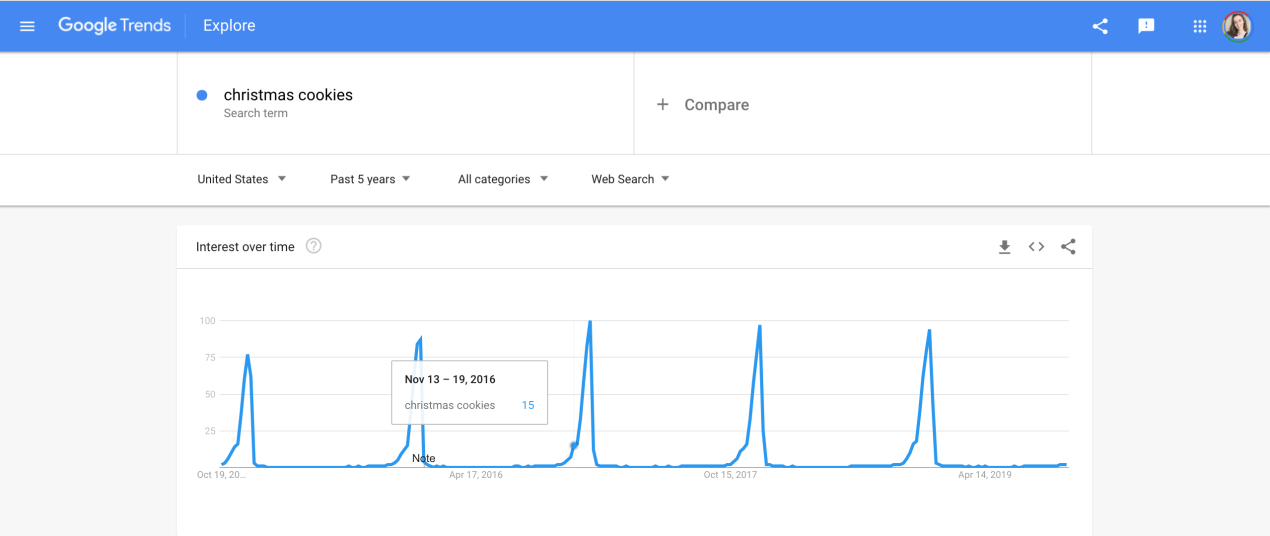Select the Explore header label

(229, 26)
